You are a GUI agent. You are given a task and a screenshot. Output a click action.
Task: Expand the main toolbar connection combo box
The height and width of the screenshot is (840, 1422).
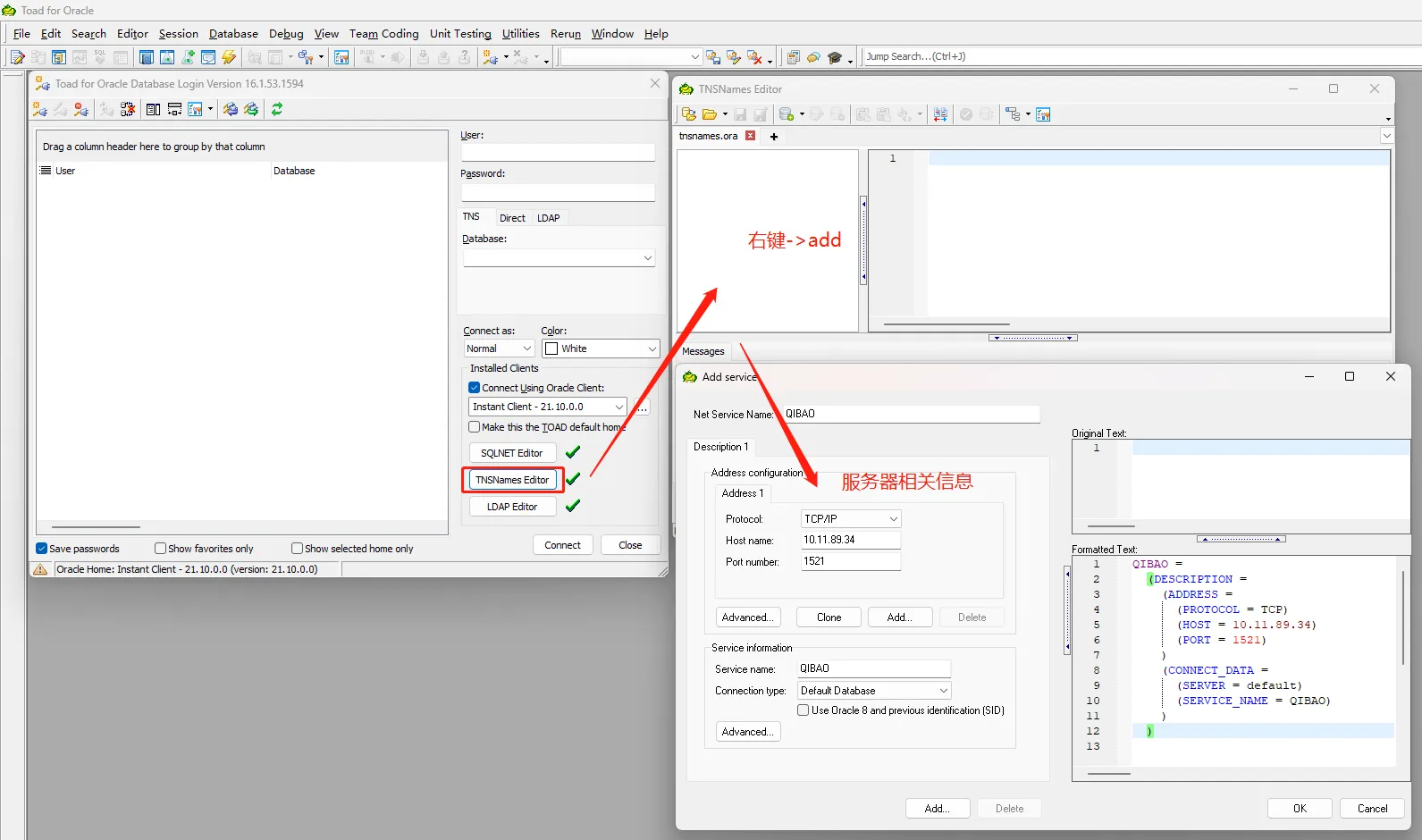[694, 57]
